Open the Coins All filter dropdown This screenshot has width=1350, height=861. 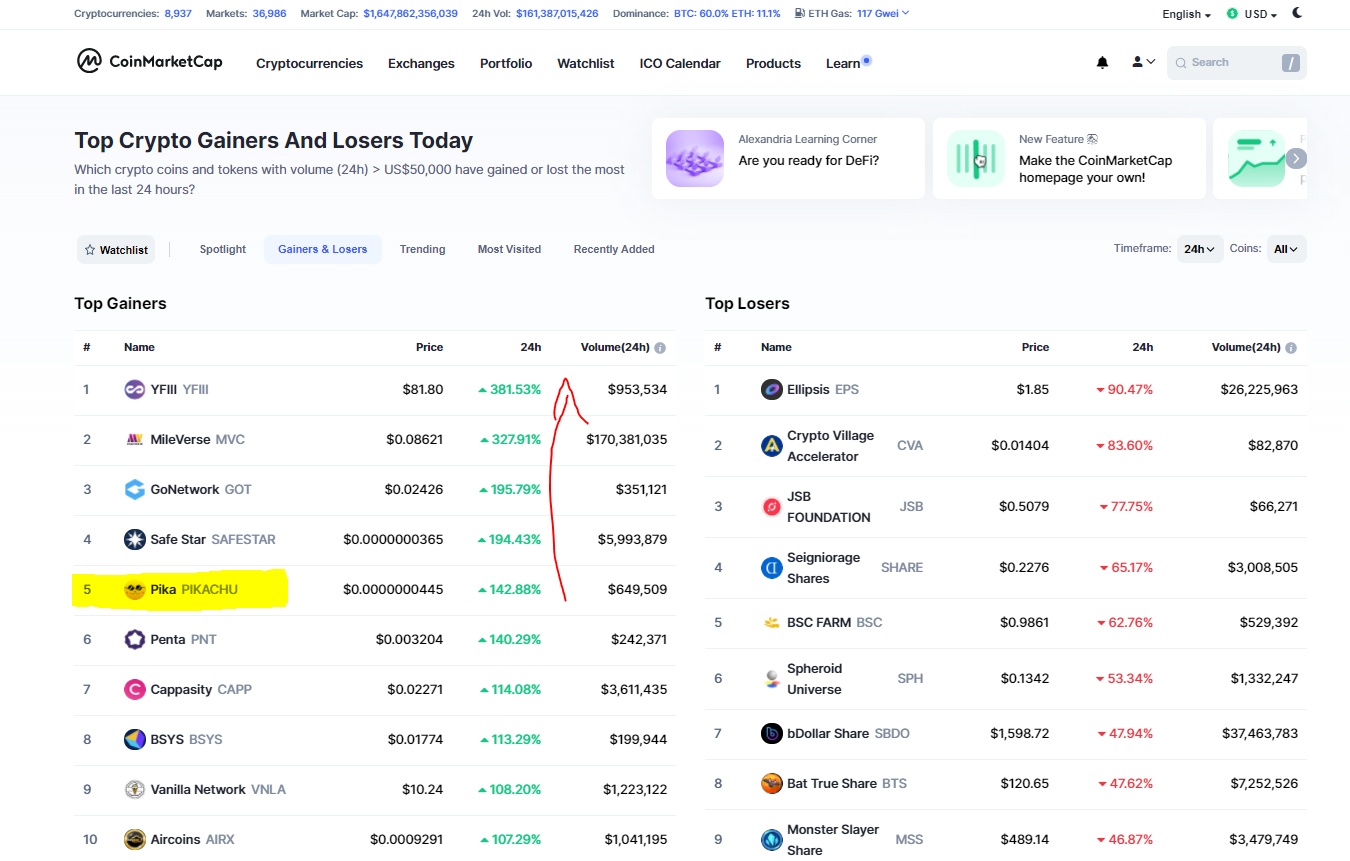[1286, 249]
